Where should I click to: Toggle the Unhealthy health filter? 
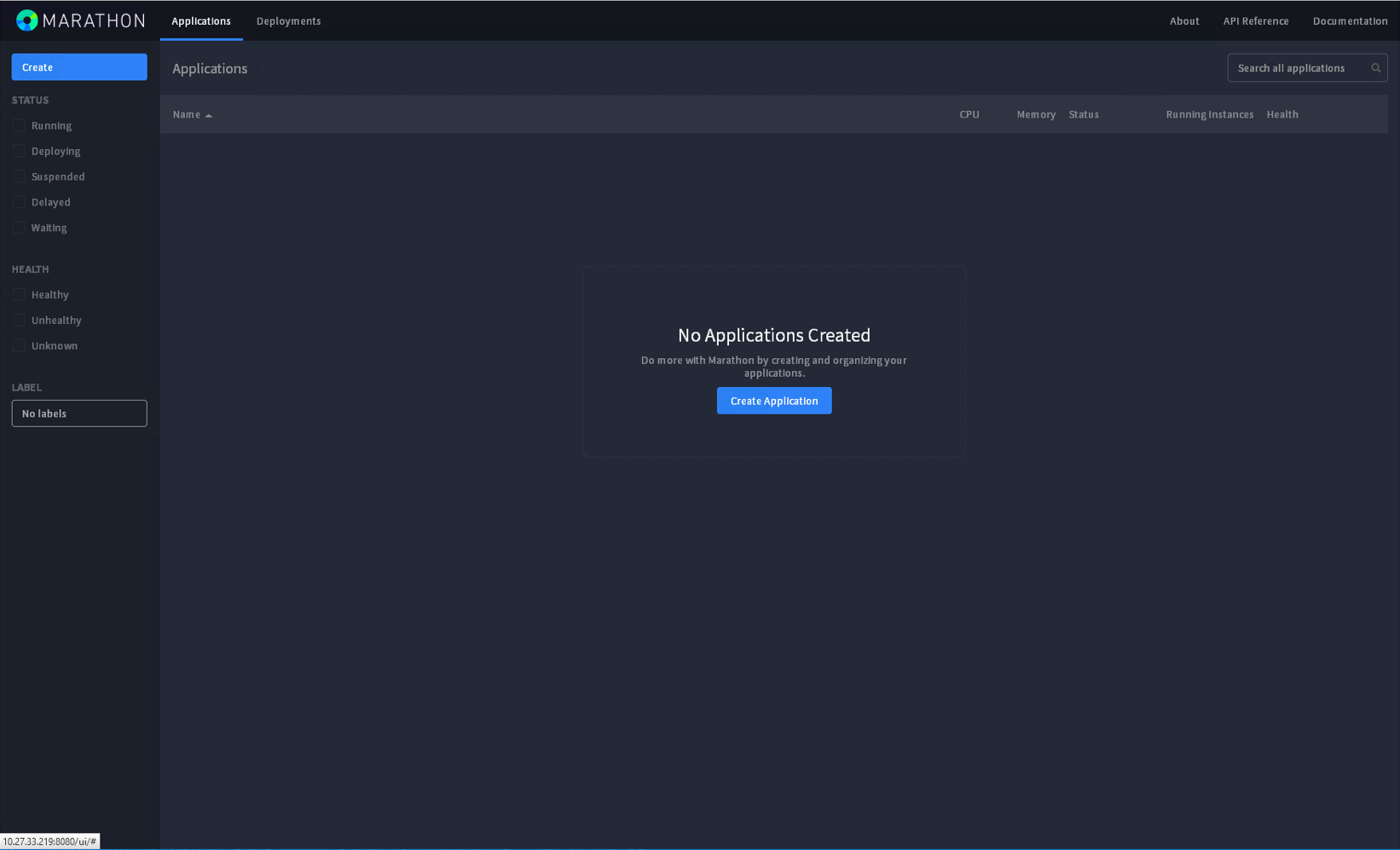(19, 321)
